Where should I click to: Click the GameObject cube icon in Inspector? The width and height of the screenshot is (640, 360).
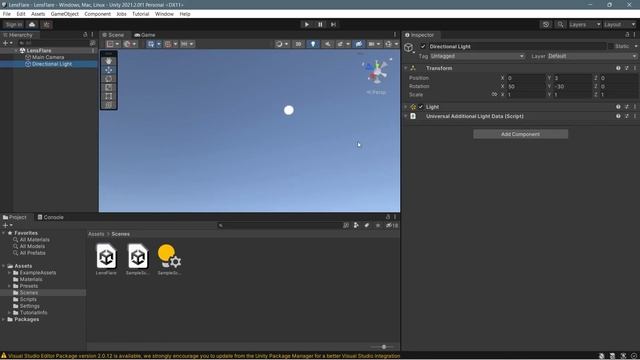[x=408, y=48]
